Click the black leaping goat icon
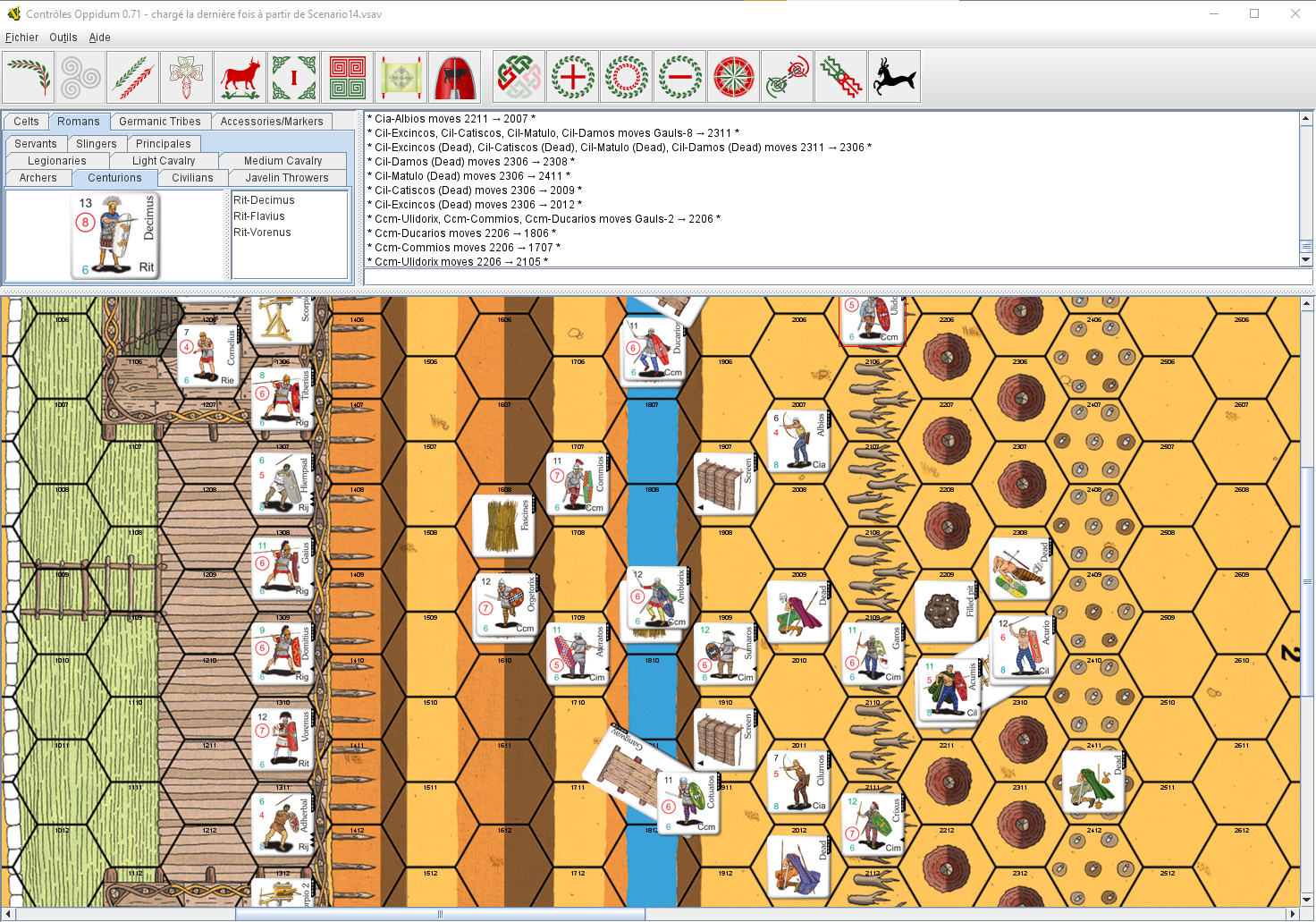The height and width of the screenshot is (922, 1316). click(894, 77)
